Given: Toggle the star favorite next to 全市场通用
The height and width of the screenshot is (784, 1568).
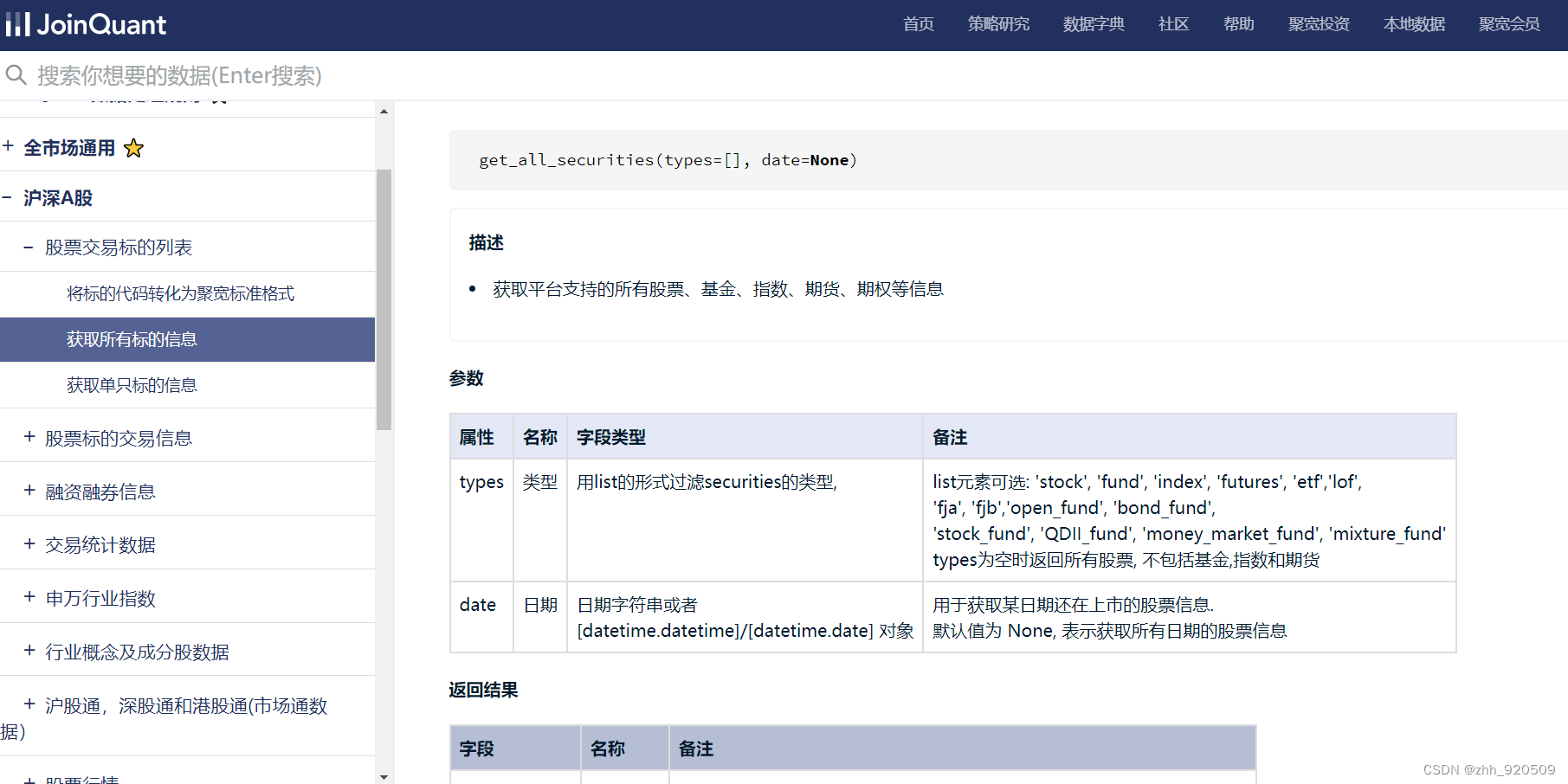Looking at the screenshot, I should [x=133, y=148].
